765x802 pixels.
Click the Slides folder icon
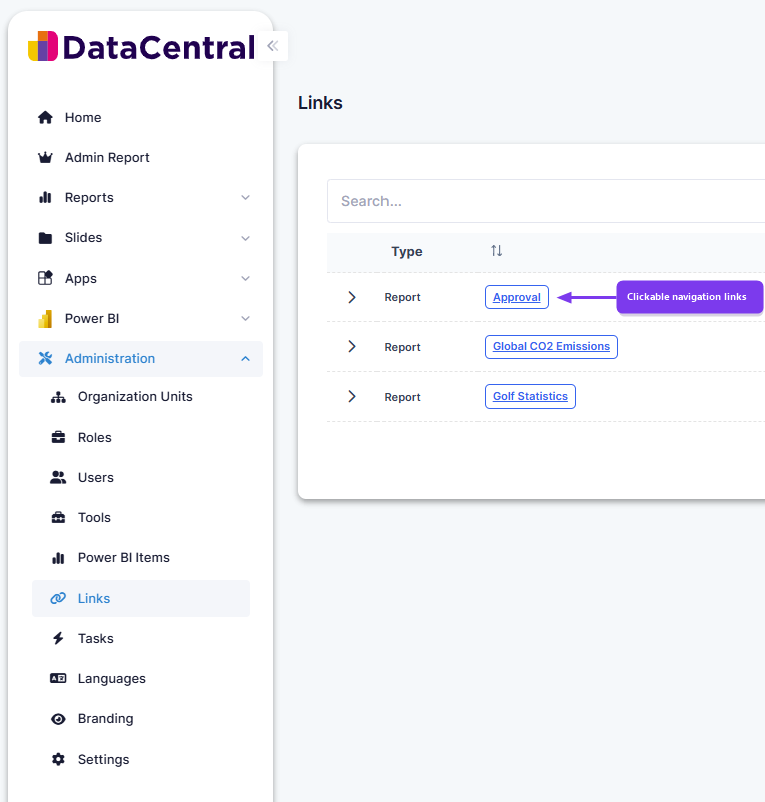click(x=45, y=238)
